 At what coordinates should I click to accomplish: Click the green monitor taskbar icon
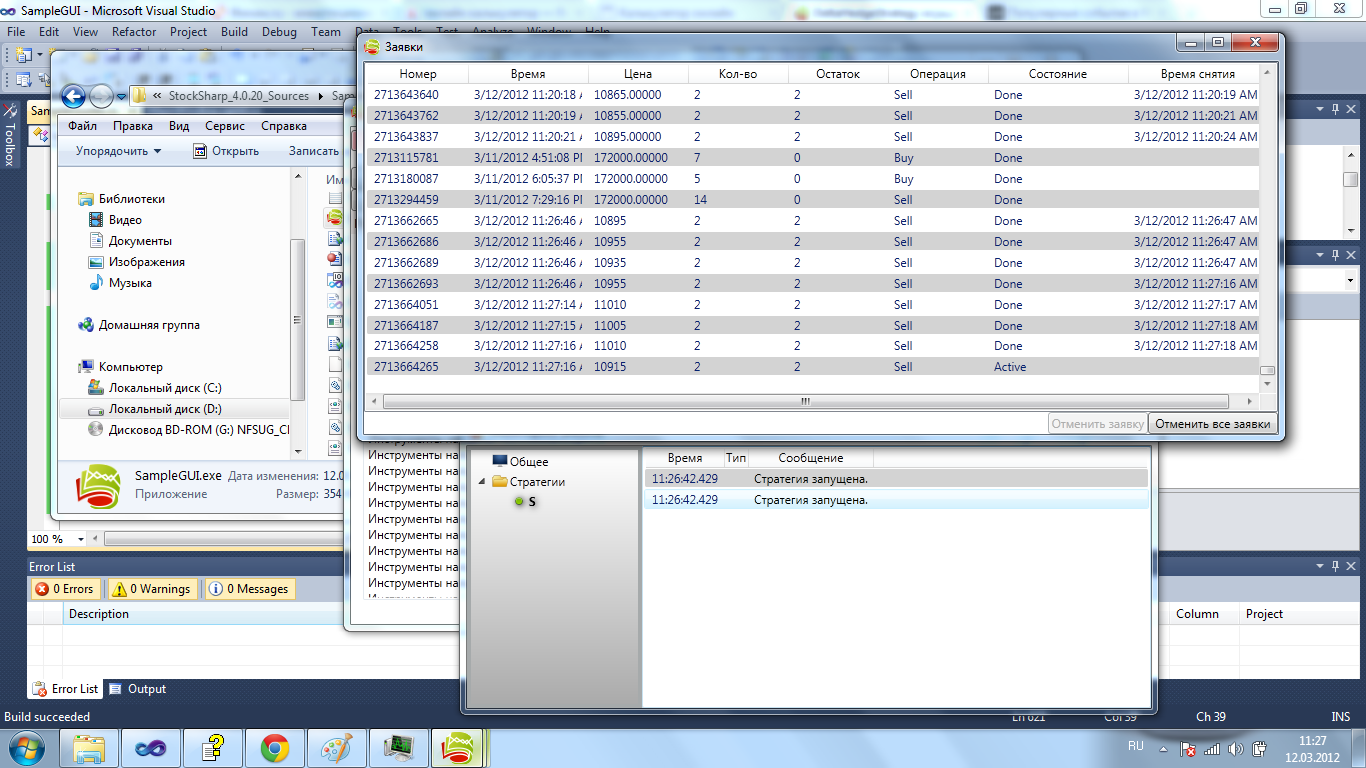pos(399,746)
